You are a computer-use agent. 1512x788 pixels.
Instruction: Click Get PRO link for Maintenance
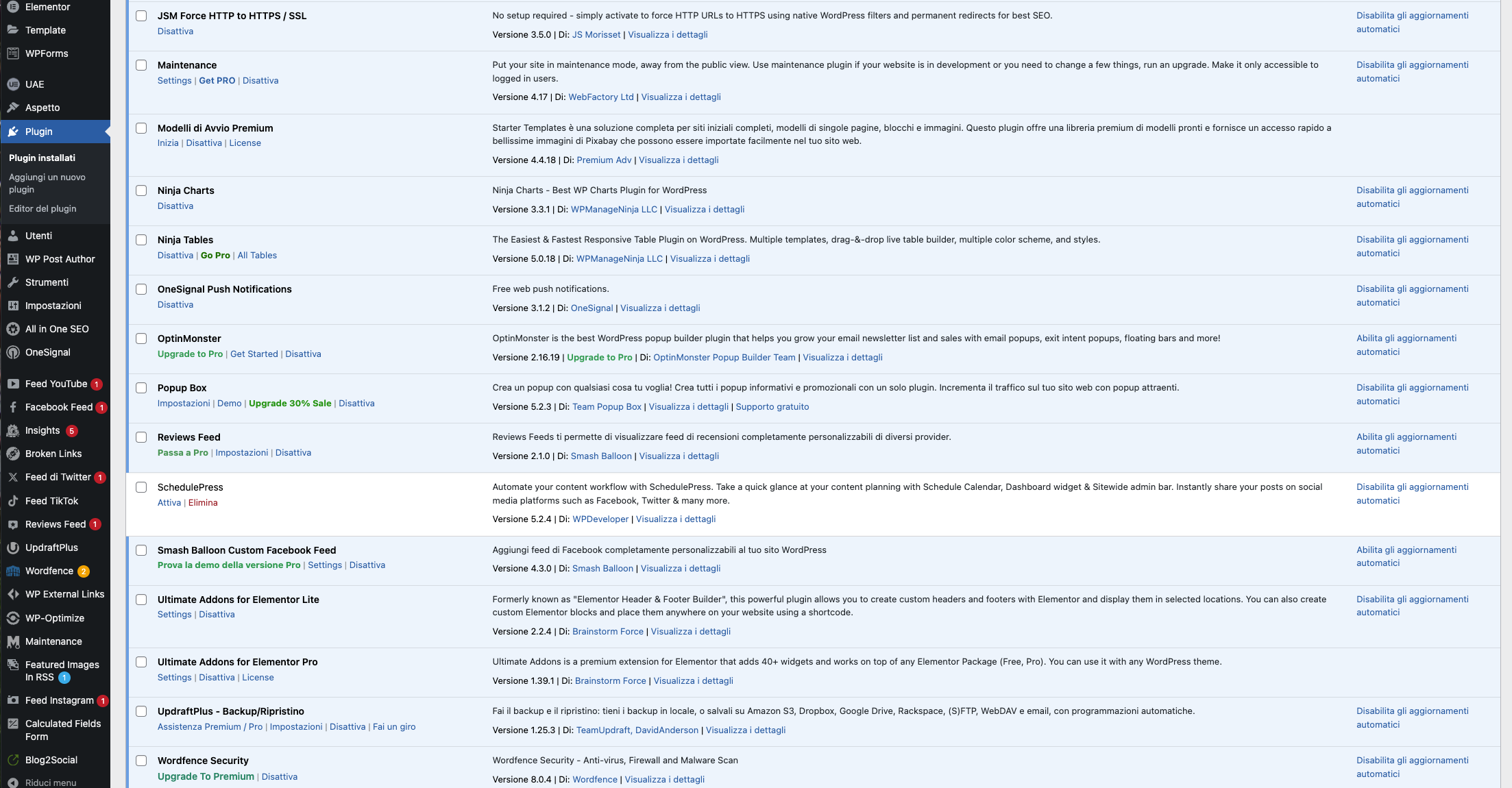217,80
